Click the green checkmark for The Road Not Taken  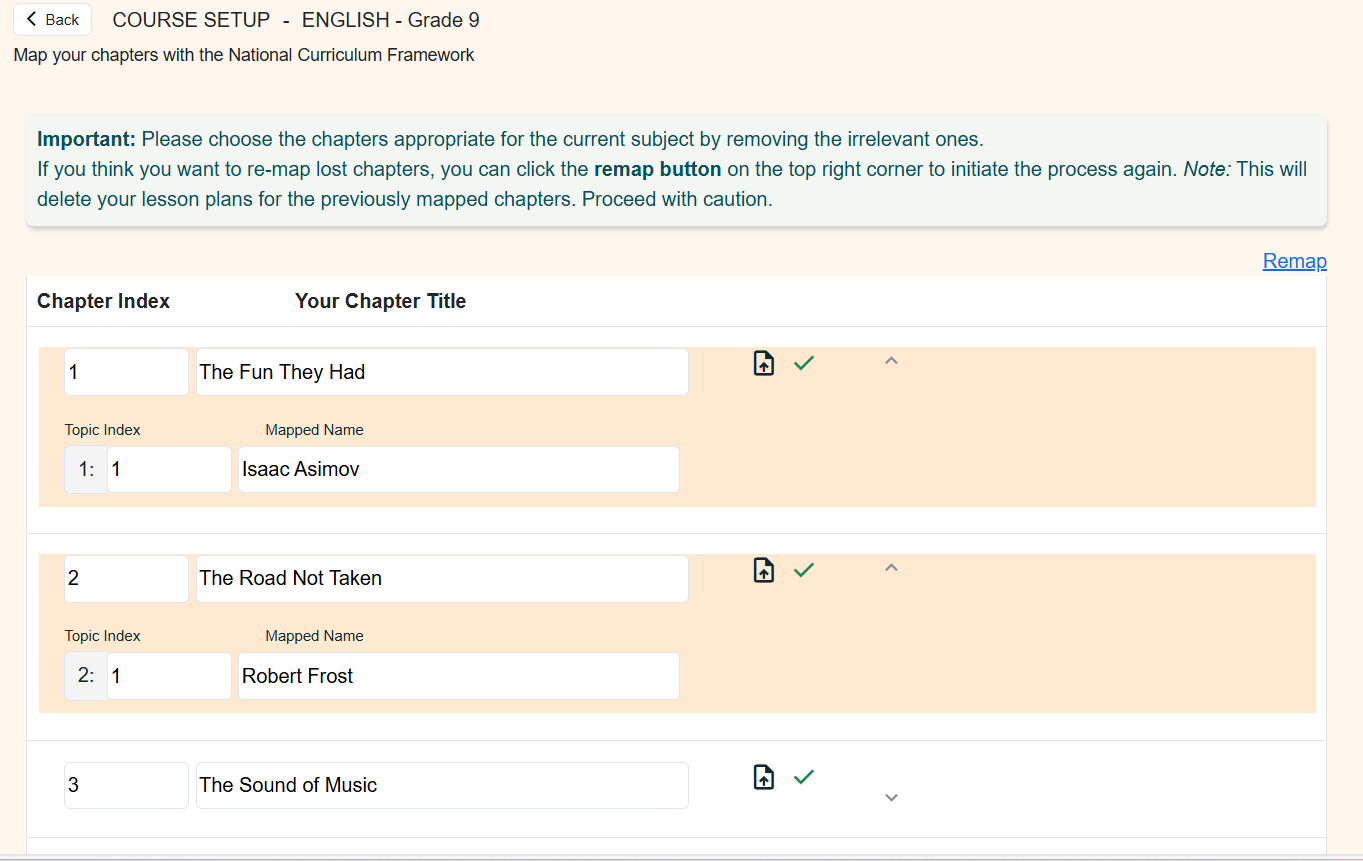tap(804, 570)
